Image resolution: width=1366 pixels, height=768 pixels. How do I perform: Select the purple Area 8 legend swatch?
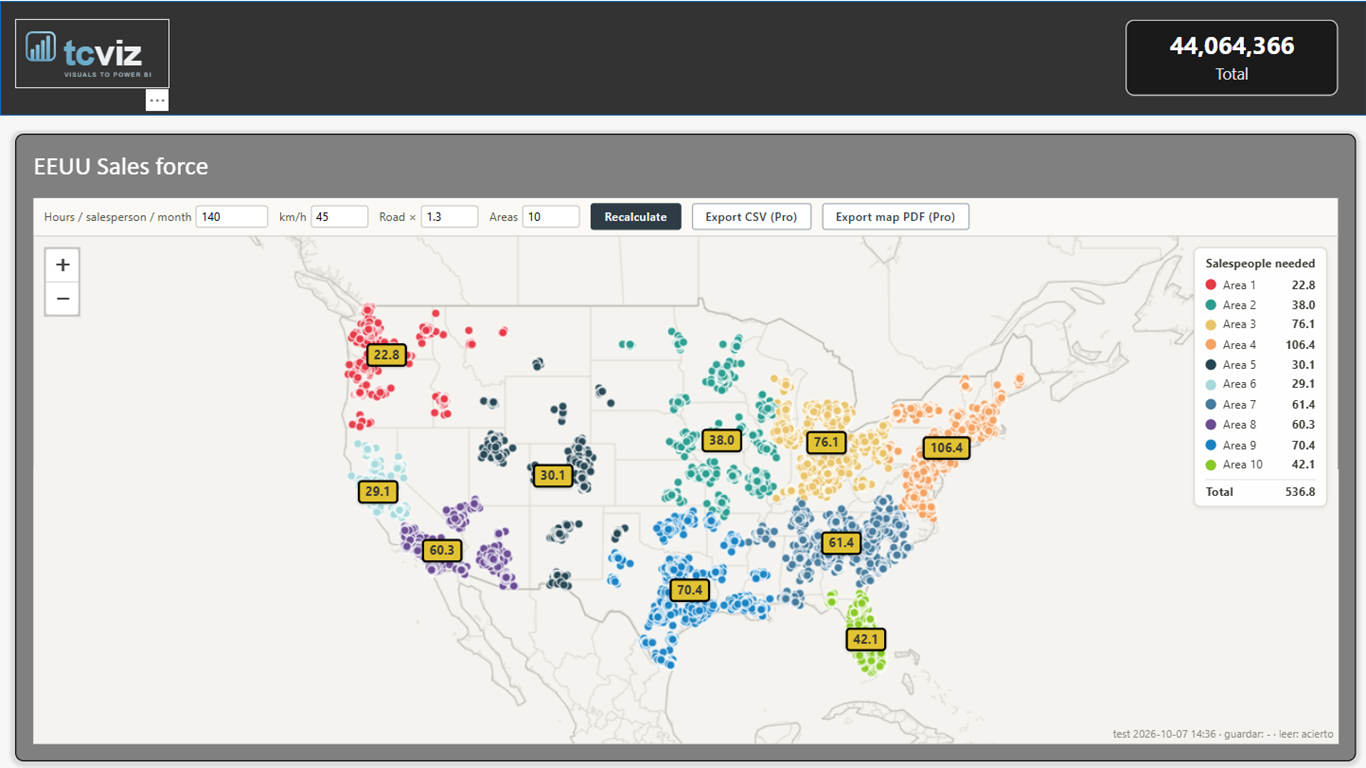(1211, 425)
